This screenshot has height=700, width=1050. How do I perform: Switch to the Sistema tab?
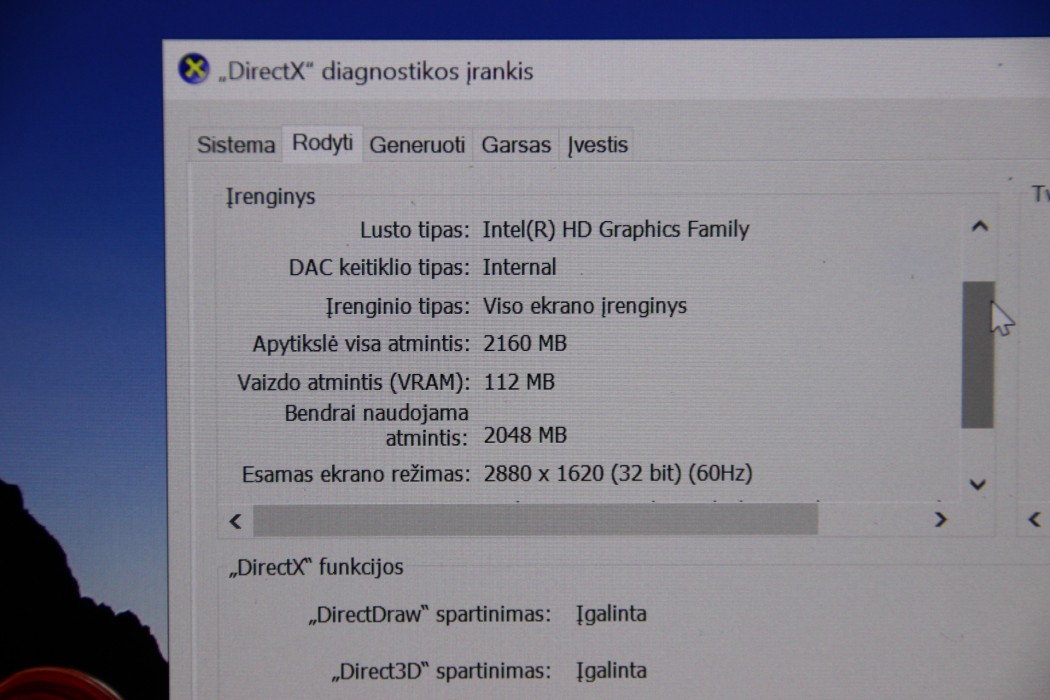[x=236, y=145]
